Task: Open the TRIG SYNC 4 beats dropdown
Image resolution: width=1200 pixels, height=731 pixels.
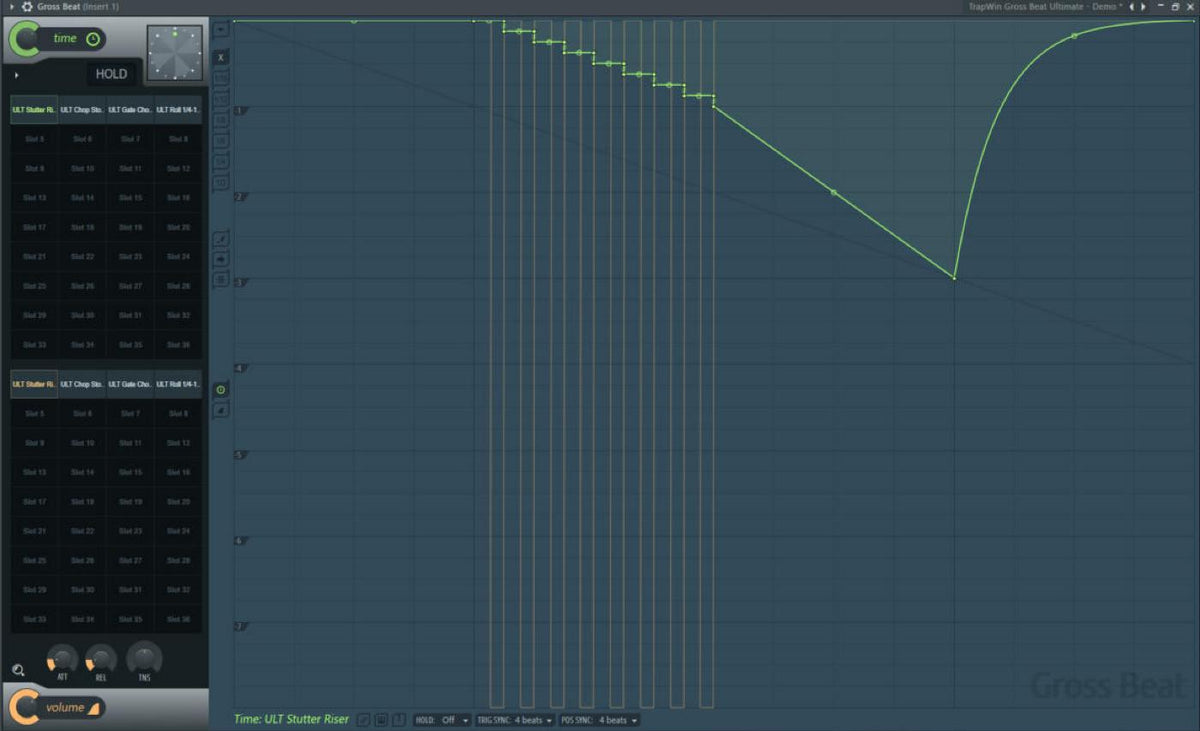Action: [x=514, y=720]
